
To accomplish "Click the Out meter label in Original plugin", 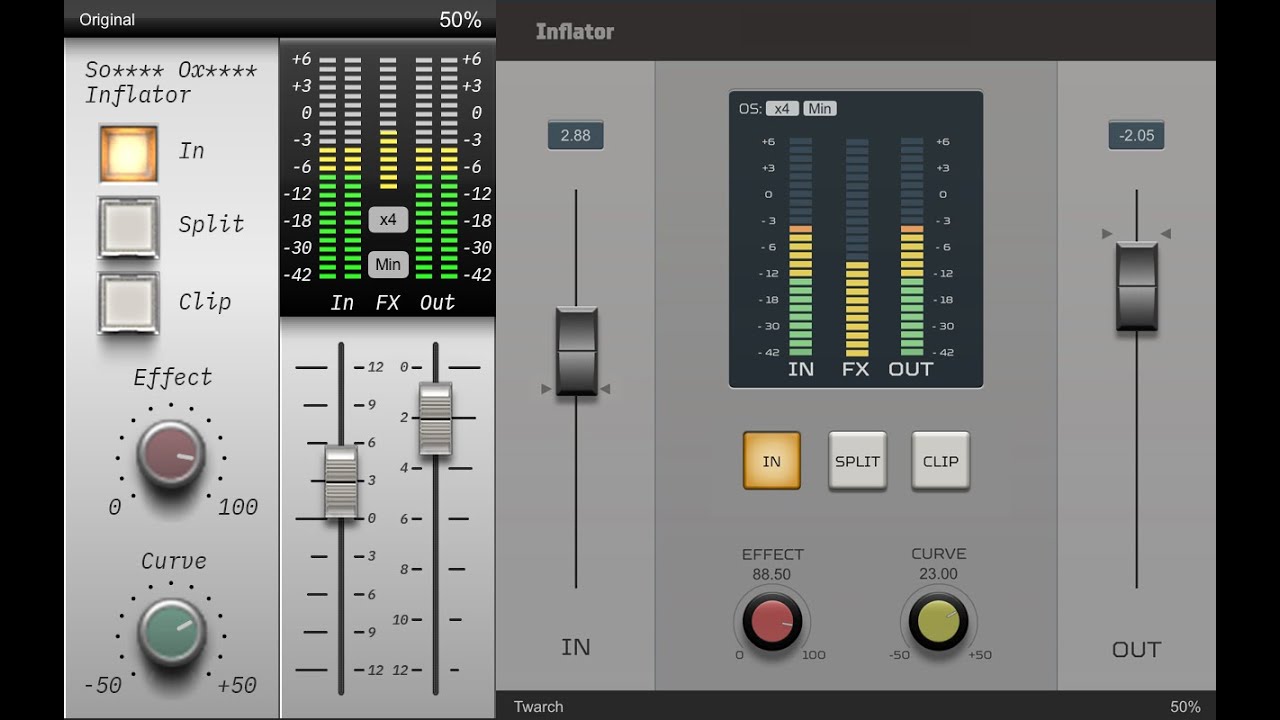I will point(437,303).
